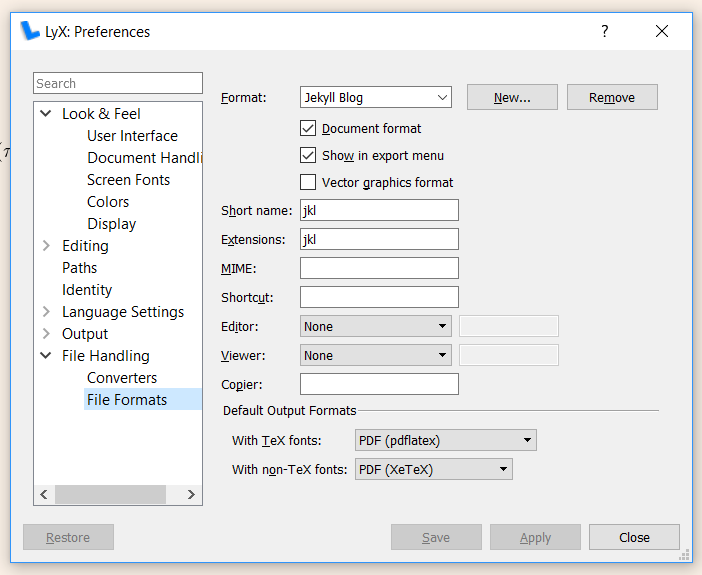Click the Remove button
Viewport: 702px width, 575px height.
[612, 97]
